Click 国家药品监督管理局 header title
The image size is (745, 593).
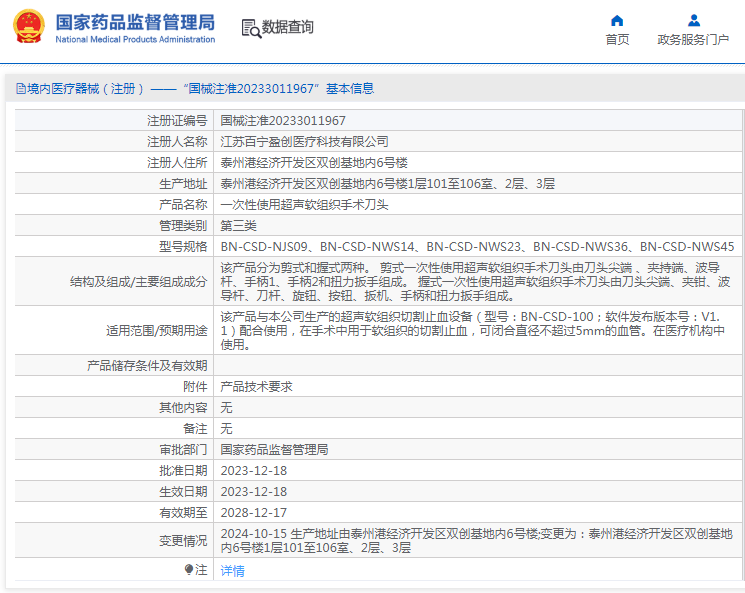coord(135,22)
